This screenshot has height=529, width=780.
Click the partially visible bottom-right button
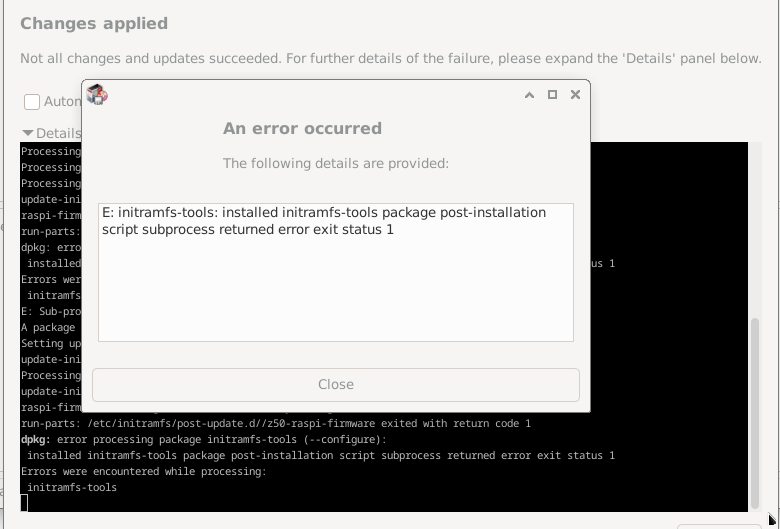[x=718, y=525]
